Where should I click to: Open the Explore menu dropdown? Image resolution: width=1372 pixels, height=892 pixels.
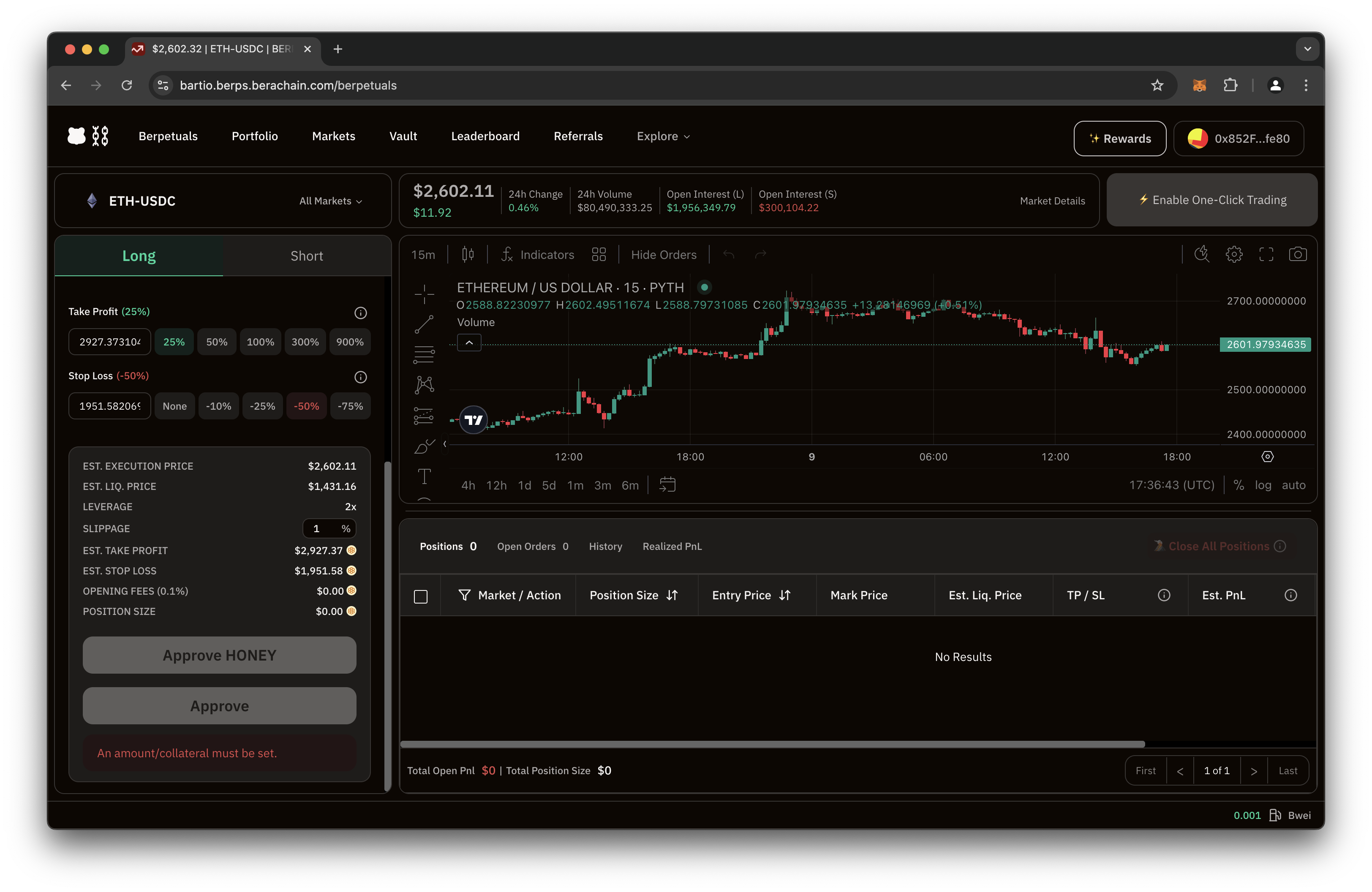(663, 136)
